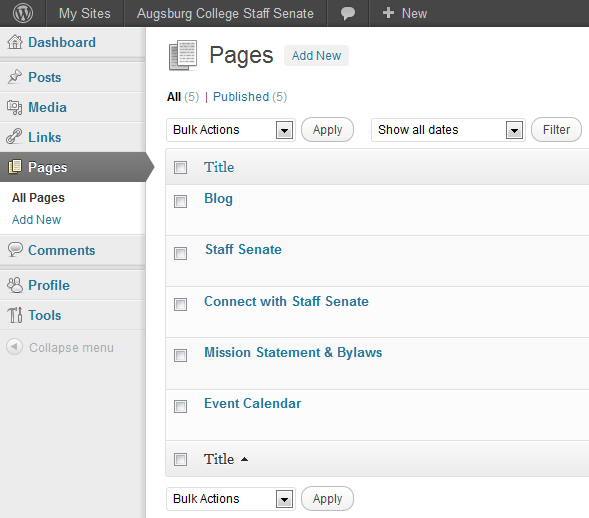Check the box next to Blog page
This screenshot has width=589, height=518.
tap(180, 201)
